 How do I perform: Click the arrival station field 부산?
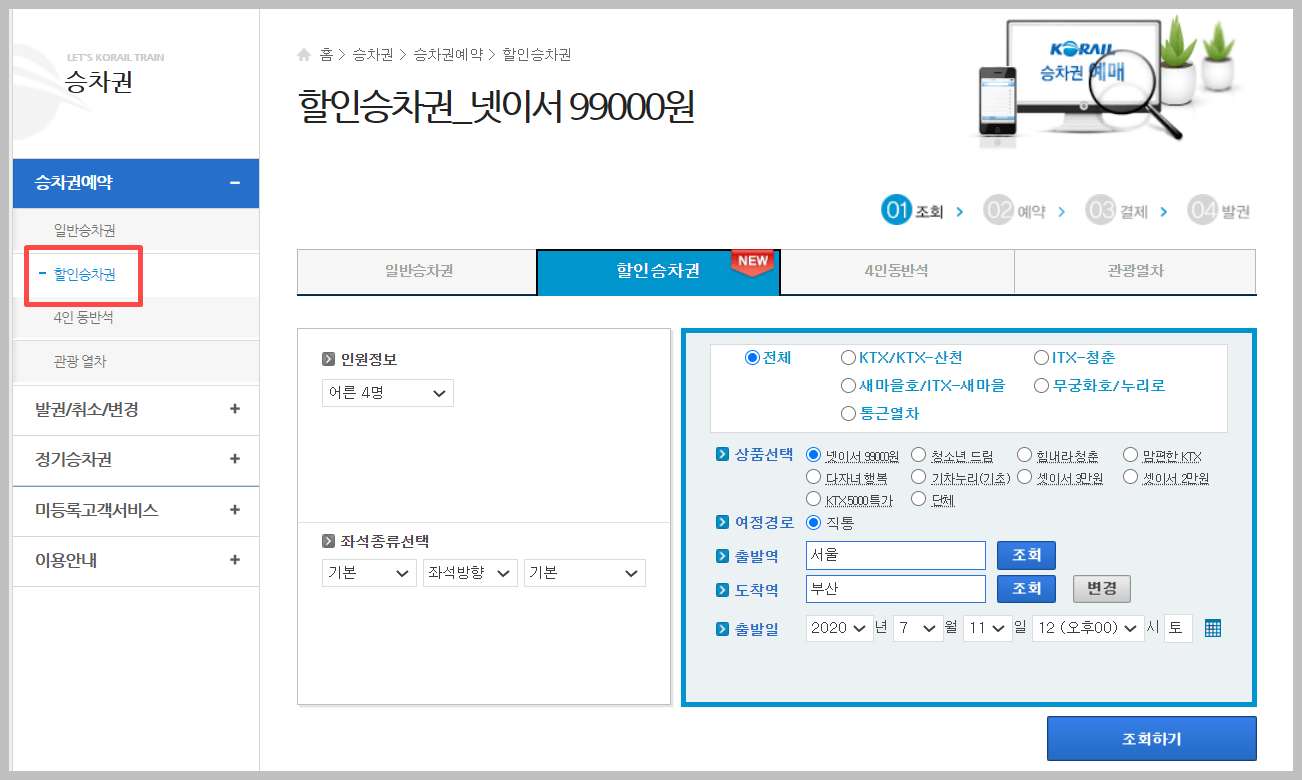(x=896, y=589)
